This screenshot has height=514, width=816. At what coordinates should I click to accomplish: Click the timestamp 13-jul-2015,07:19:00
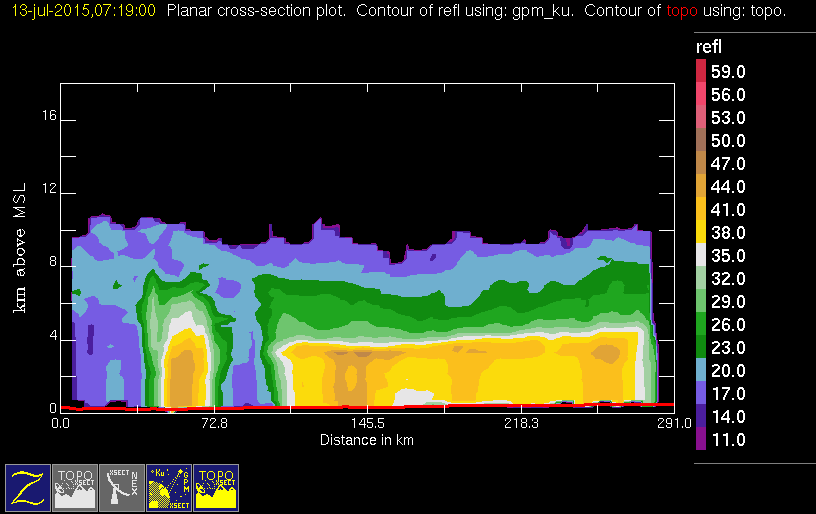coord(83,10)
